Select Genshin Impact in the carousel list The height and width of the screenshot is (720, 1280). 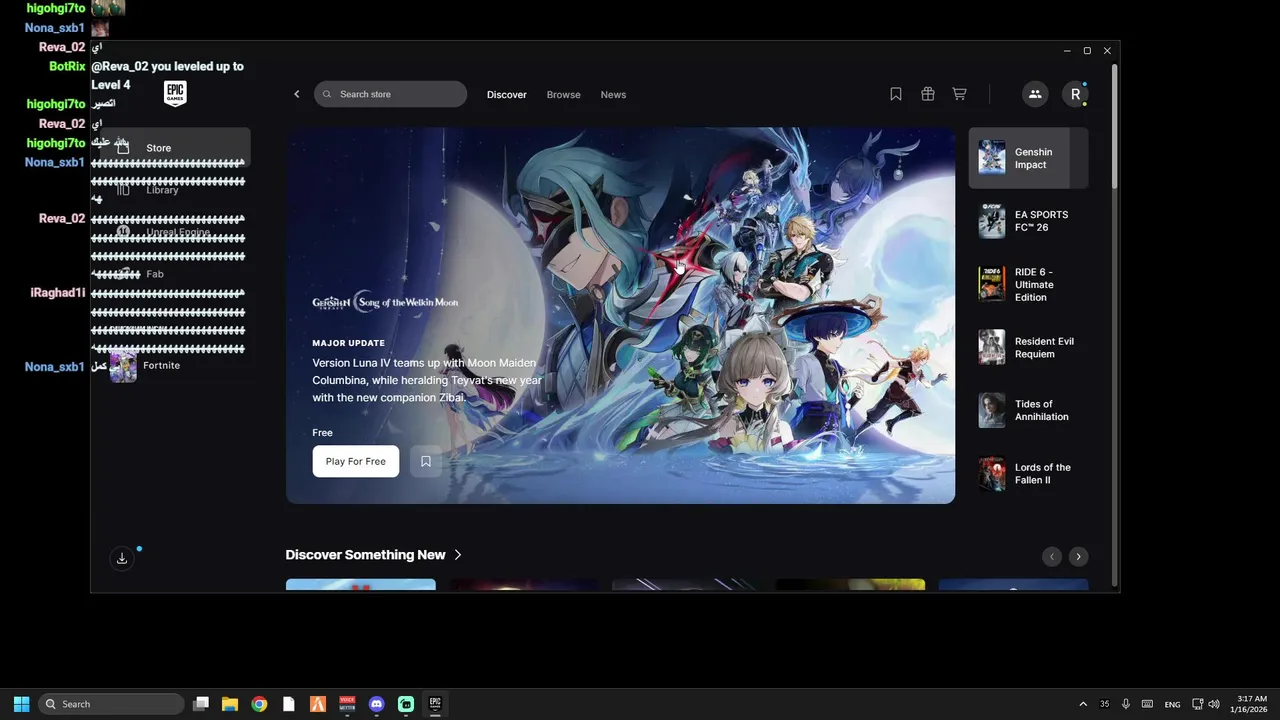click(x=1028, y=158)
